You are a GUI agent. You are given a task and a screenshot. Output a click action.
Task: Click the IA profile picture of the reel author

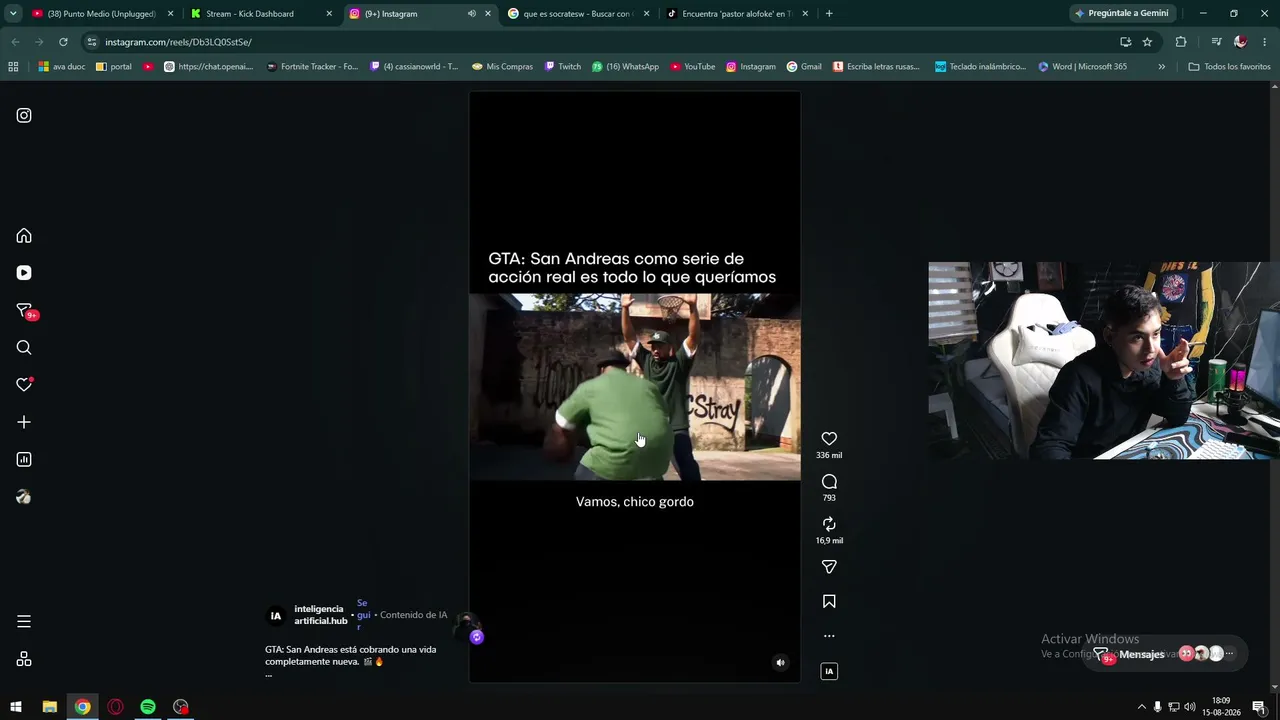276,616
